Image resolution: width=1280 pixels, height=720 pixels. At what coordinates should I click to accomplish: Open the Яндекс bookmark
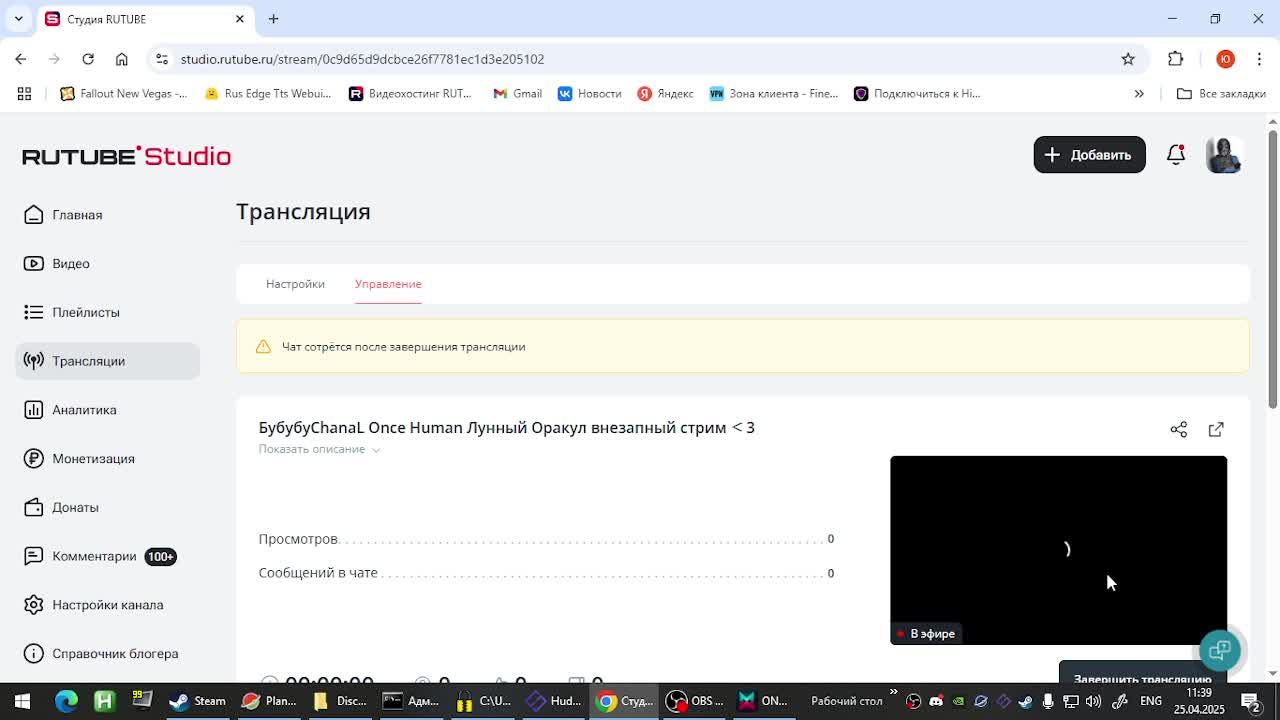click(666, 94)
